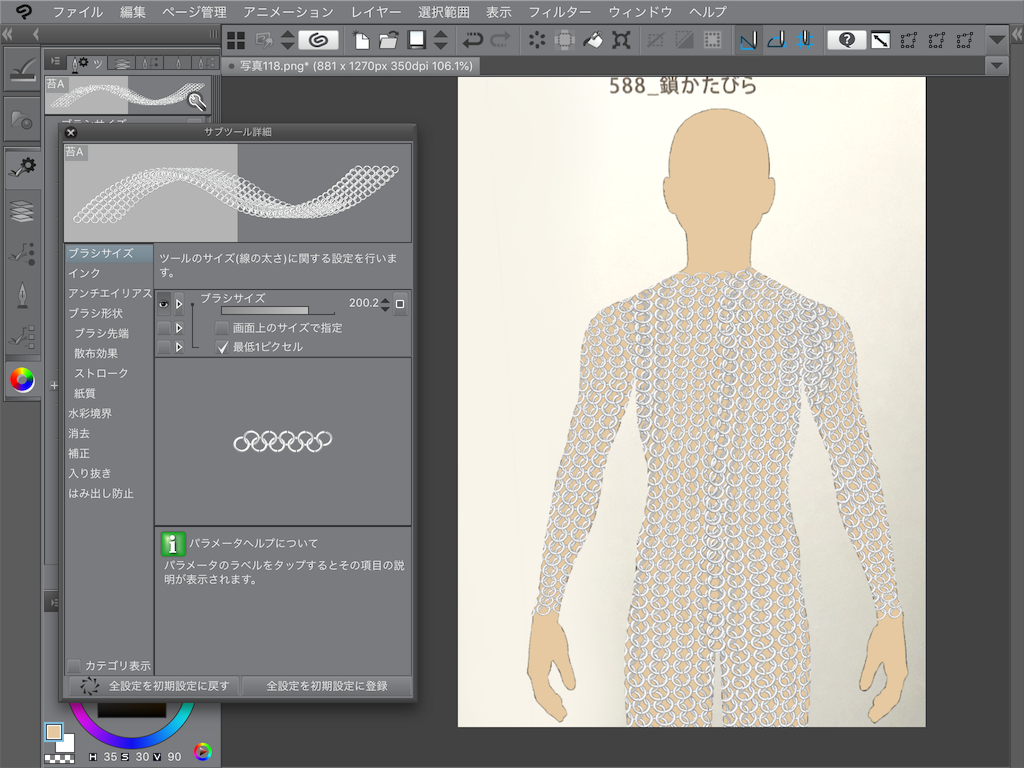Toggle eye icon beside ブラシサイズ

coord(163,304)
